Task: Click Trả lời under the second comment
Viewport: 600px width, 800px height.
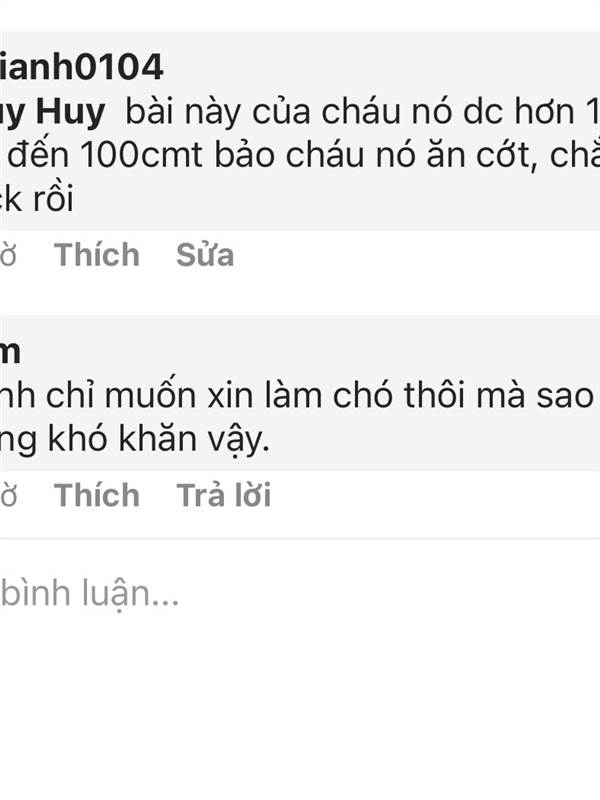Action: [223, 495]
